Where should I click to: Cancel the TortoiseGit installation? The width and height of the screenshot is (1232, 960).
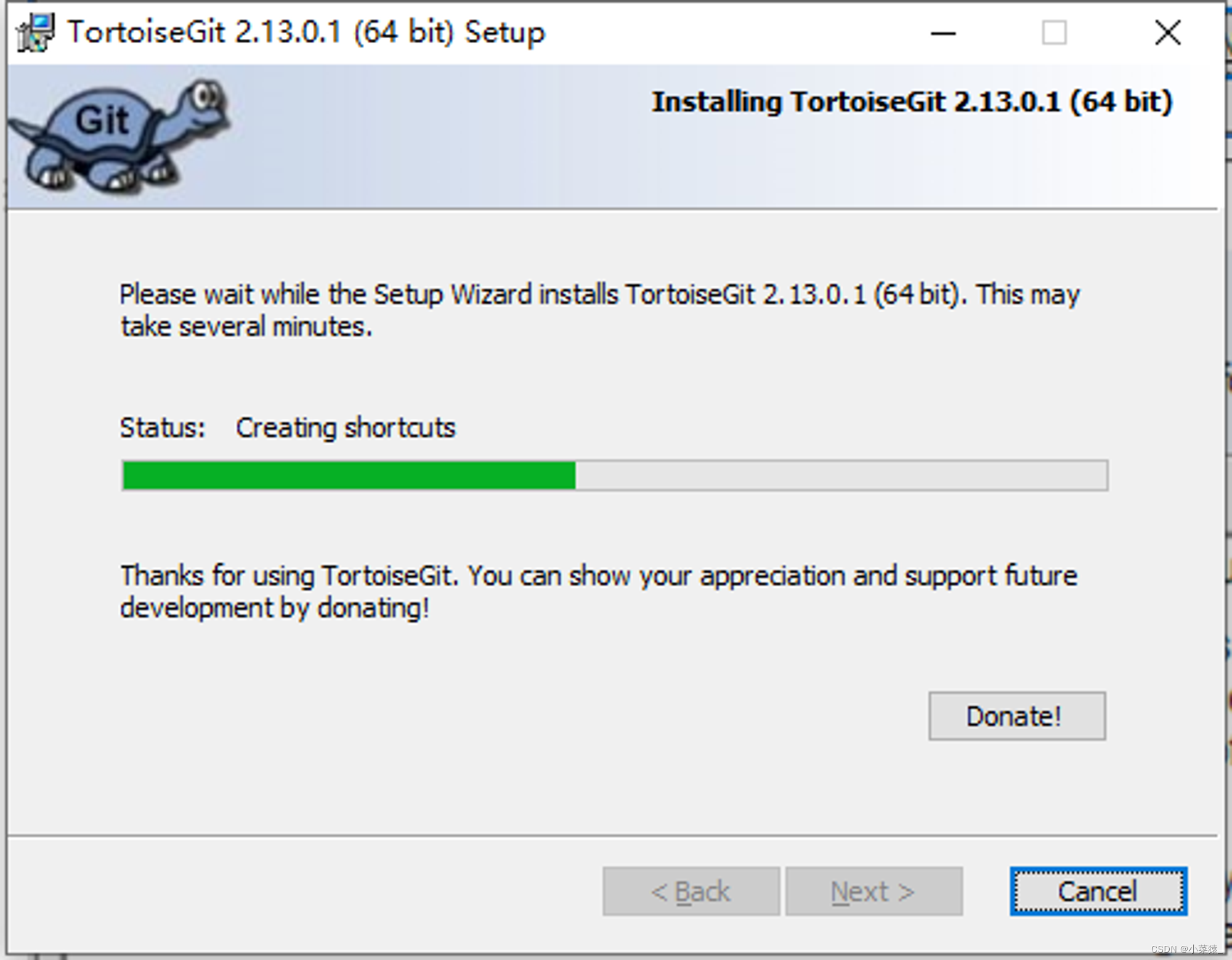[1098, 891]
